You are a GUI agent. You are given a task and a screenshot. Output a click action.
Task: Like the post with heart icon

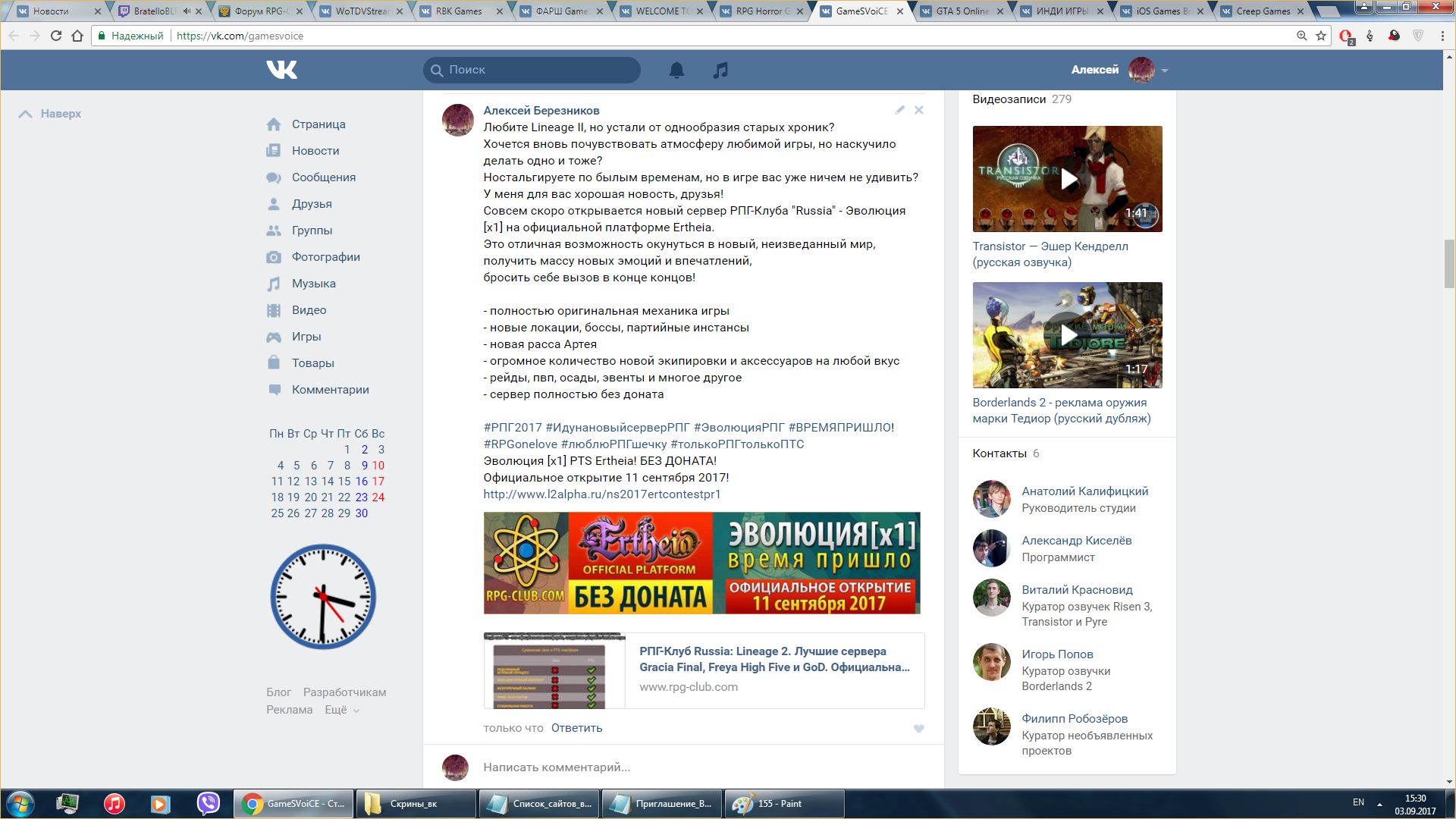(918, 729)
